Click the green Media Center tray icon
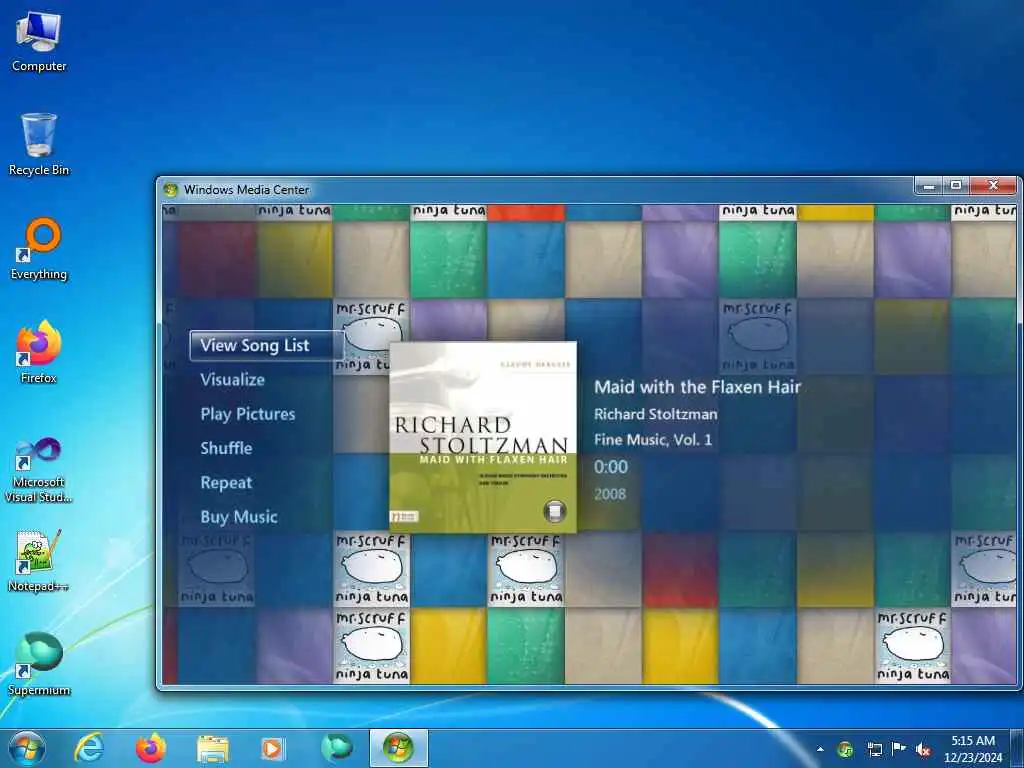 point(845,749)
